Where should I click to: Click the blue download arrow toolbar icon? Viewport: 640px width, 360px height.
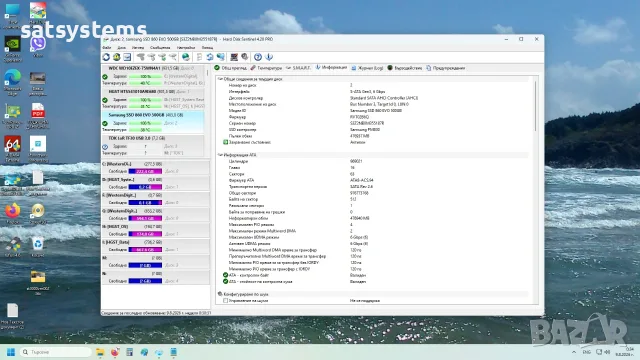pyautogui.click(x=269, y=57)
